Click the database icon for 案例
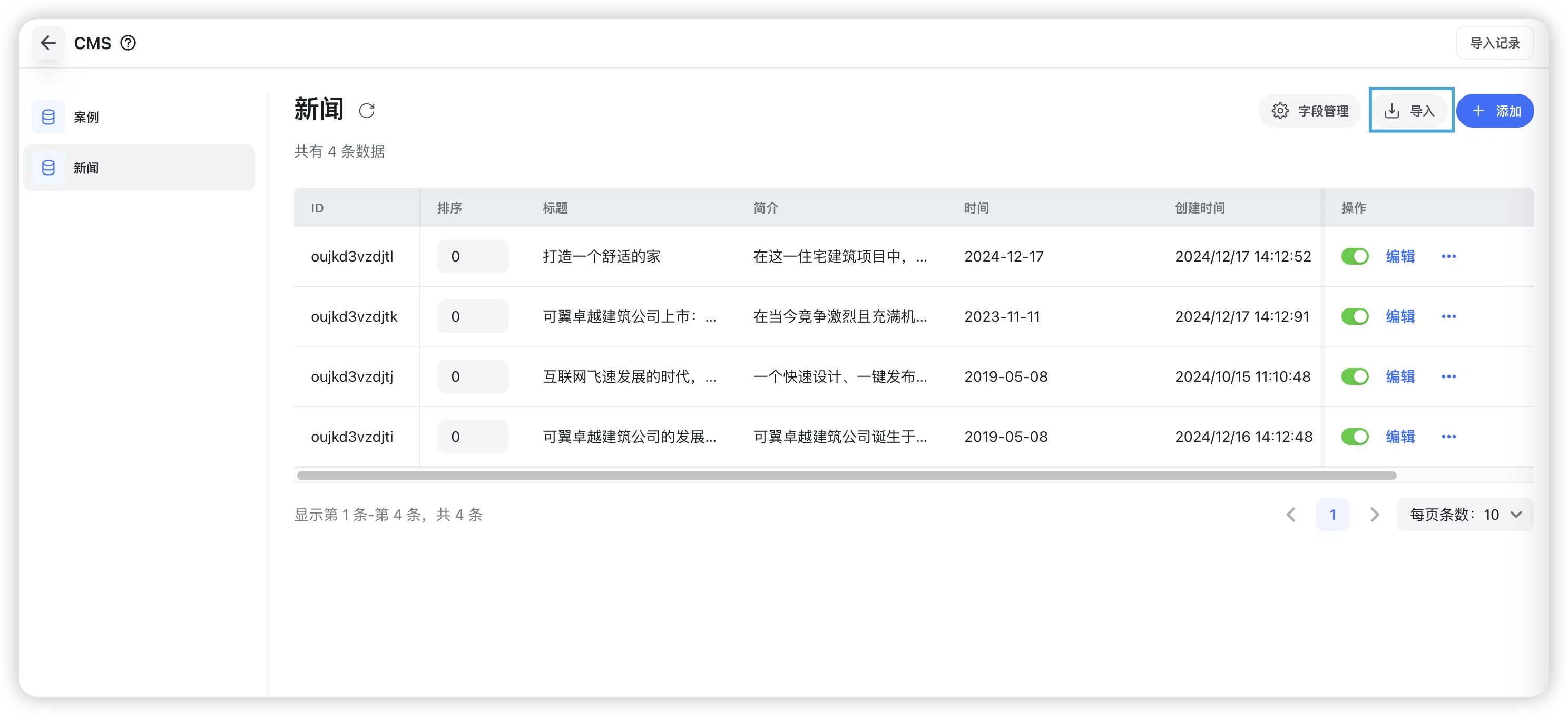 coord(48,117)
